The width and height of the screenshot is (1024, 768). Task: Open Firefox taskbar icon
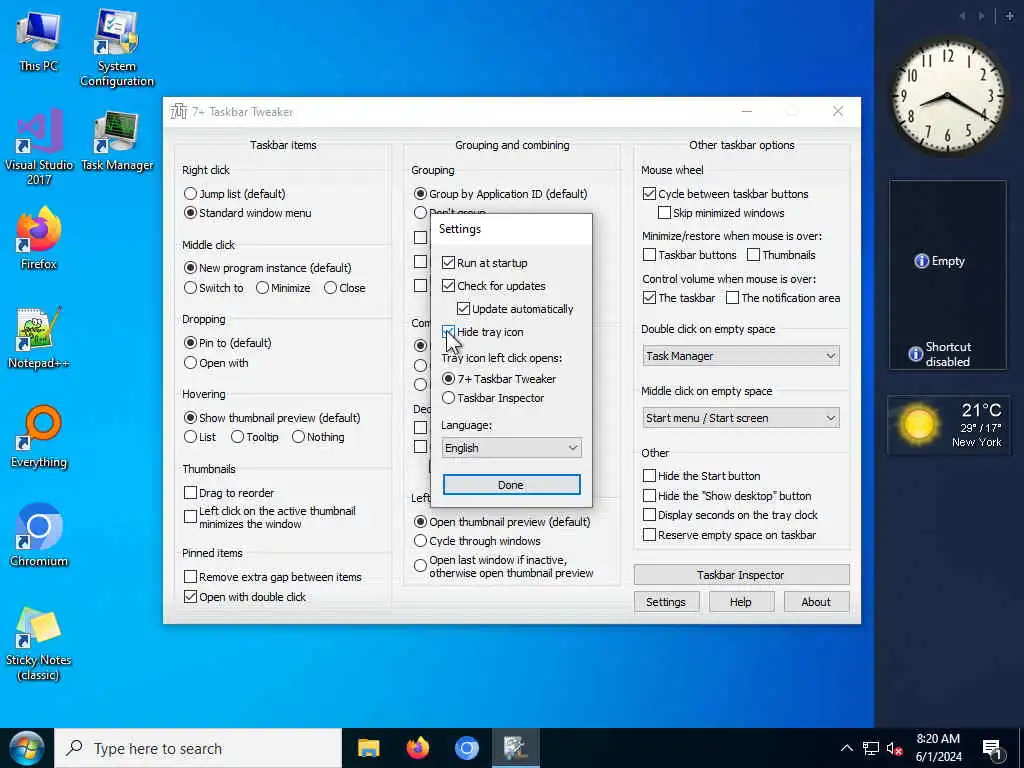(x=418, y=748)
